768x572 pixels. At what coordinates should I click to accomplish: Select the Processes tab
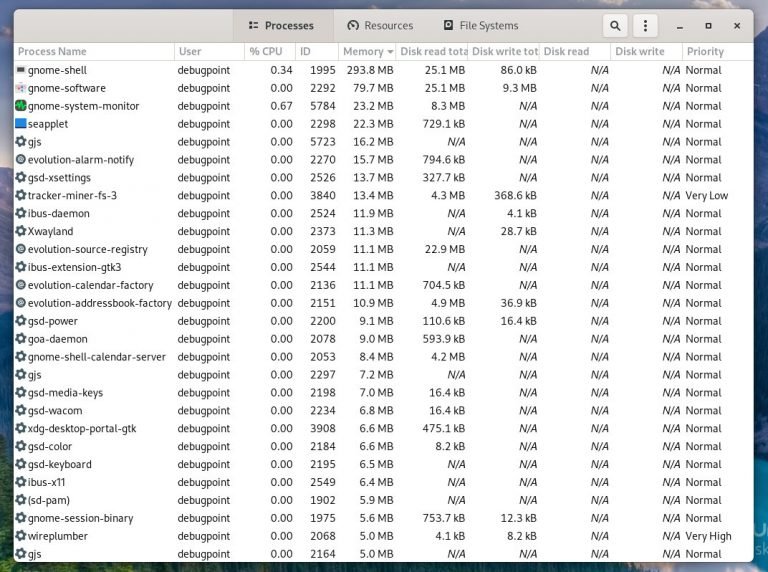pos(280,26)
